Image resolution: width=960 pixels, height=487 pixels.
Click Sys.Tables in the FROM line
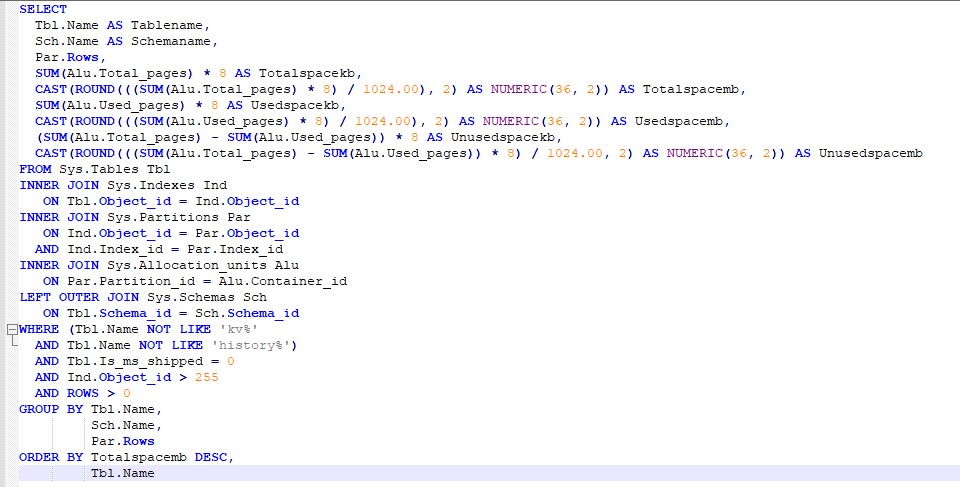pos(99,169)
